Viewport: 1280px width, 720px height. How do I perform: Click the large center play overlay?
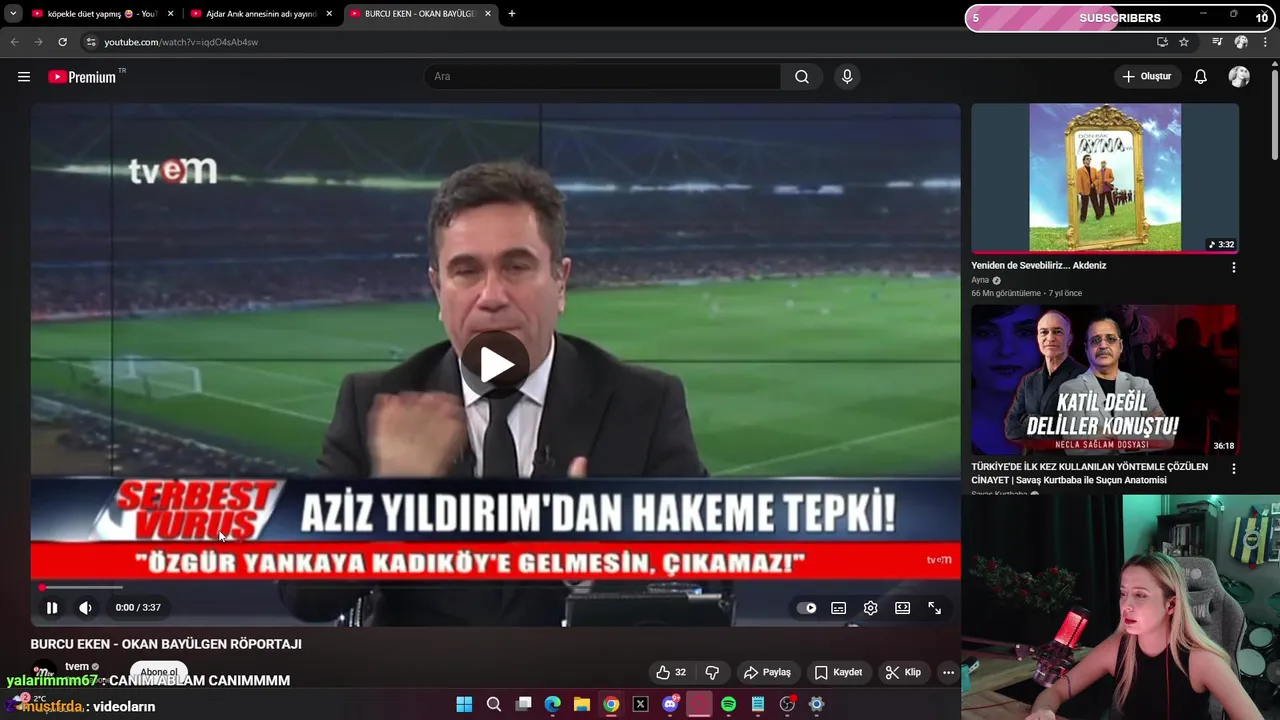(x=495, y=365)
